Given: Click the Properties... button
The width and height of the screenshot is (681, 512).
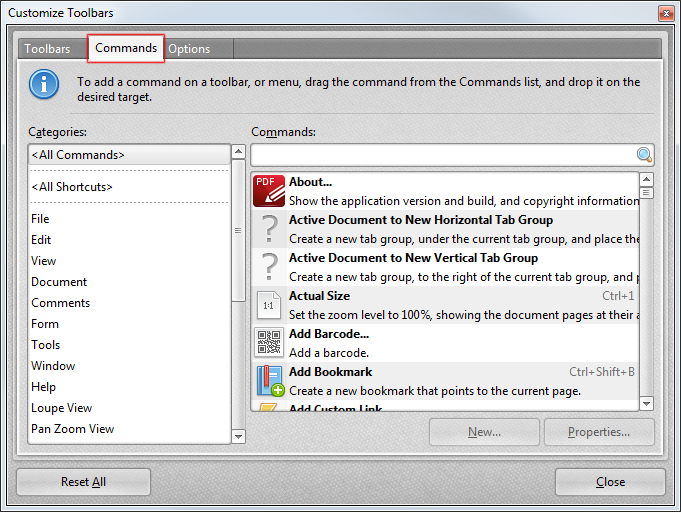Looking at the screenshot, I should tap(599, 432).
